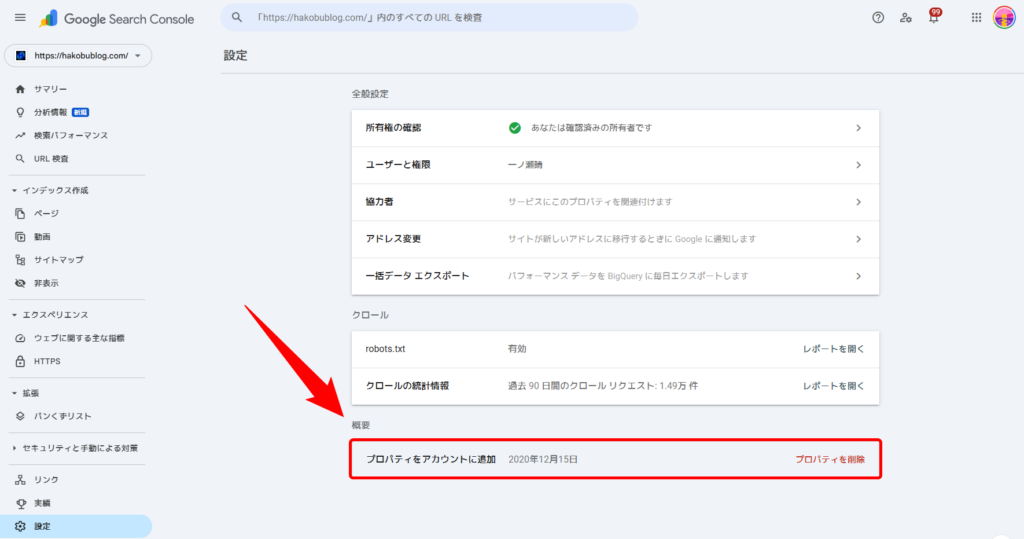Open the 所有権の確認 settings row
1024x539 pixels.
[x=615, y=128]
